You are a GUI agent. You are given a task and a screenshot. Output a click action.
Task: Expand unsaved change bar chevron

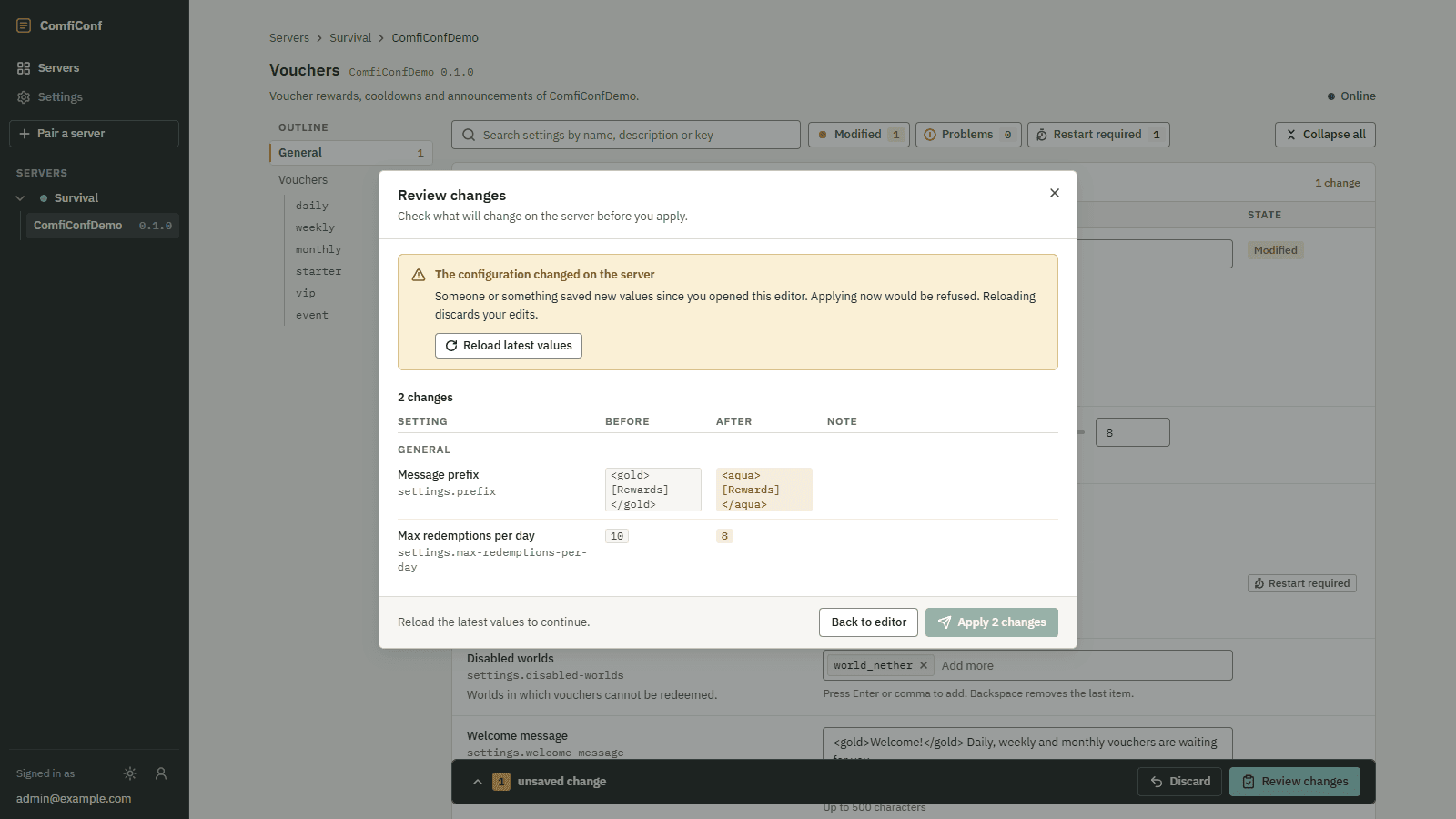(478, 782)
